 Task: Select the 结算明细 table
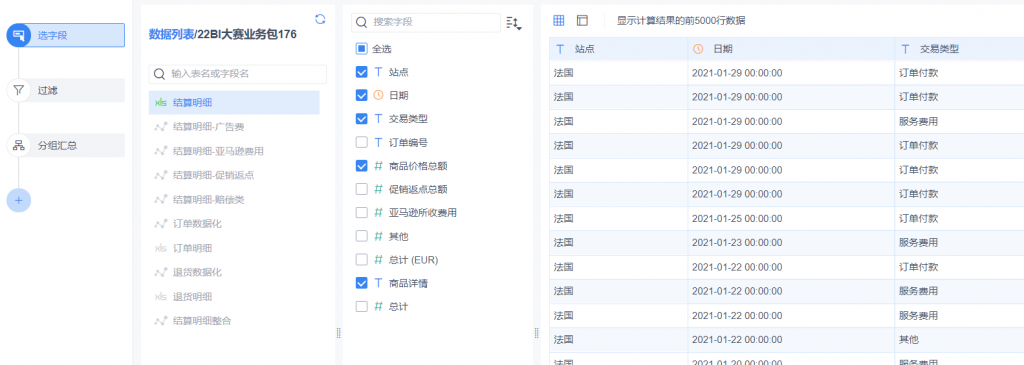pyautogui.click(x=234, y=103)
